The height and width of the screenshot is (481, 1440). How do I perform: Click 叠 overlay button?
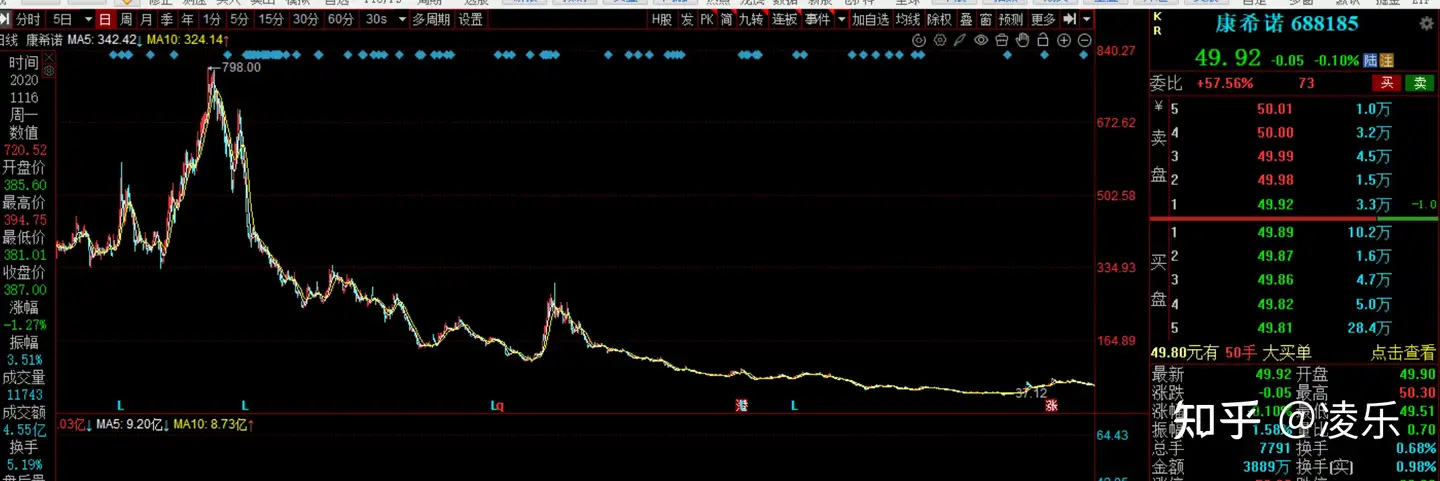(965, 19)
